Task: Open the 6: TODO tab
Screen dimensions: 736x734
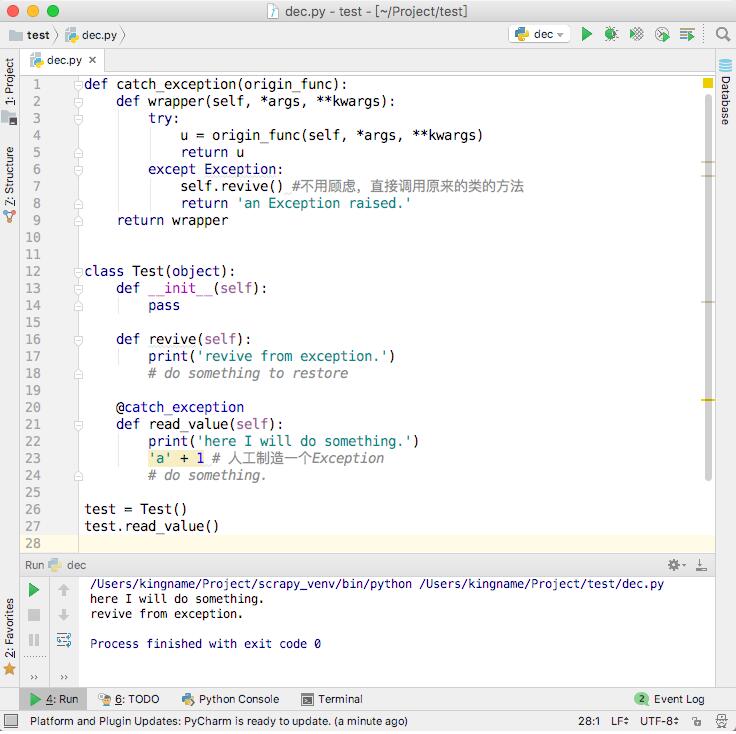Action: point(129,700)
